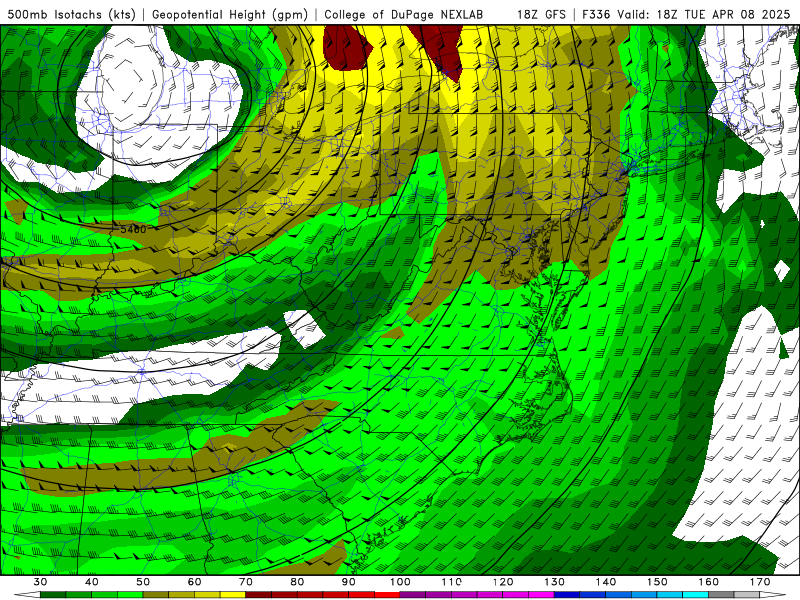Click the '100' legend scale value

pos(401,582)
